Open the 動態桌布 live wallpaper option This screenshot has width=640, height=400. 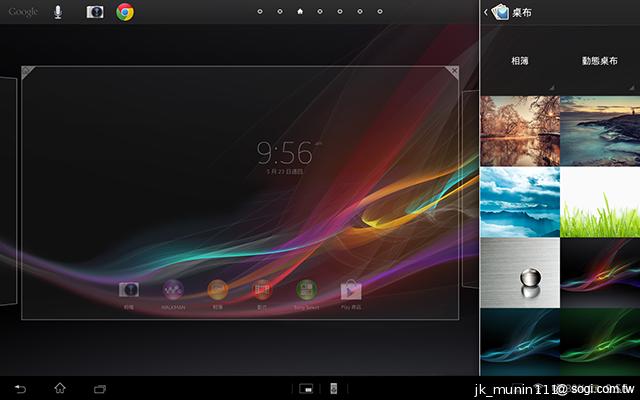coord(600,61)
